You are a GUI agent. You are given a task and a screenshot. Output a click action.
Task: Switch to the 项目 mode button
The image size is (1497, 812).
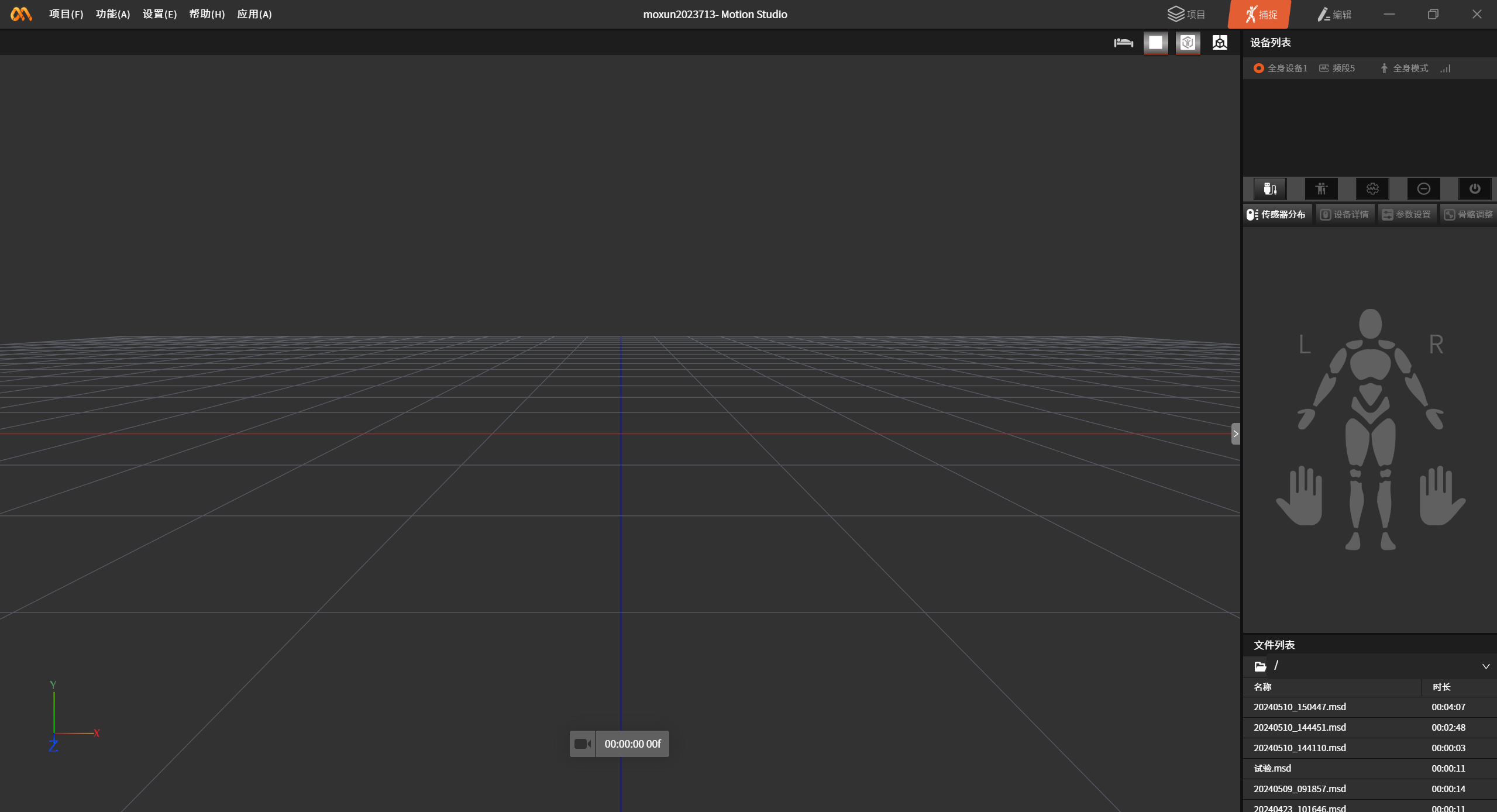pos(1186,14)
